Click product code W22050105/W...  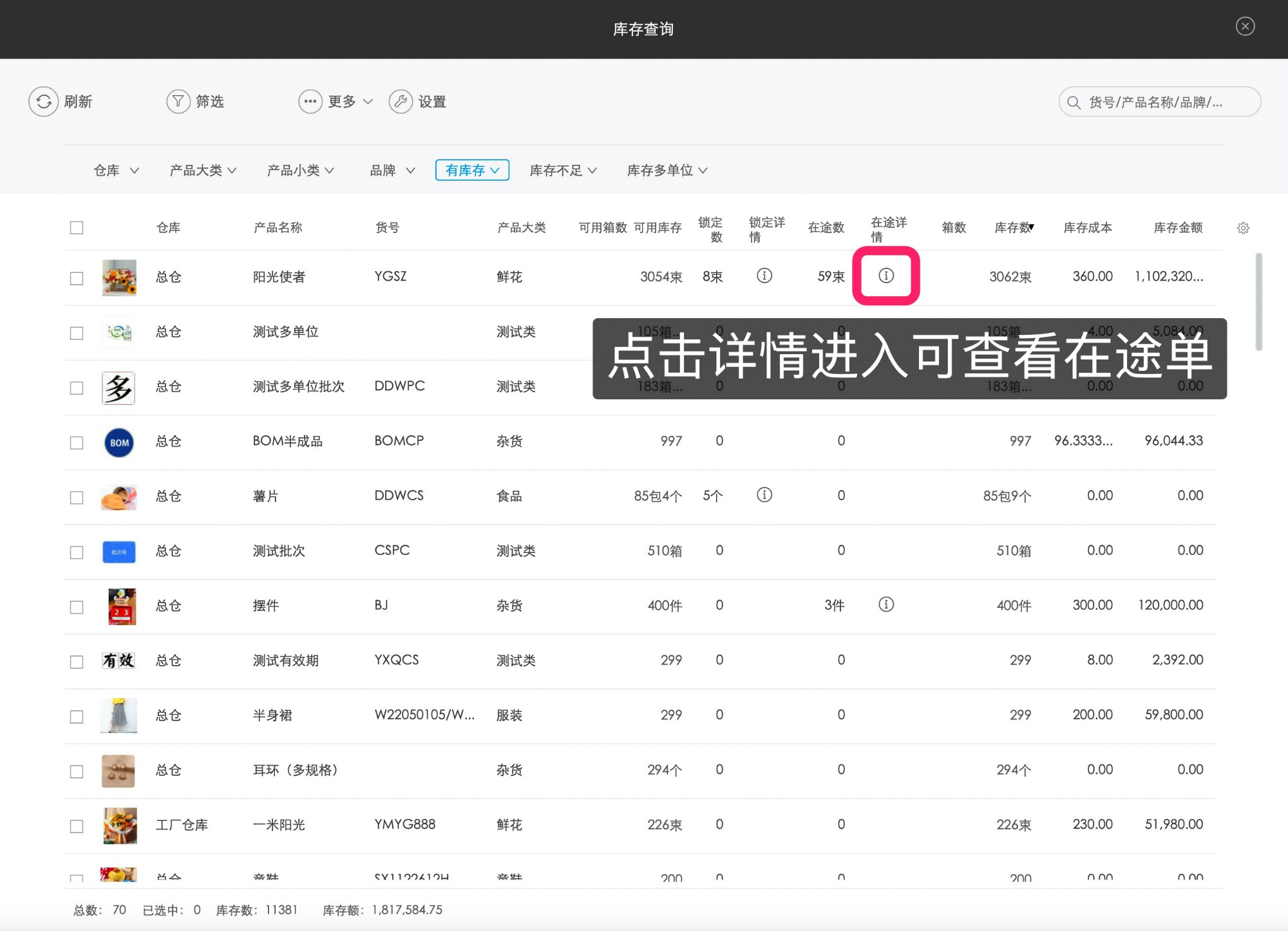click(x=424, y=715)
